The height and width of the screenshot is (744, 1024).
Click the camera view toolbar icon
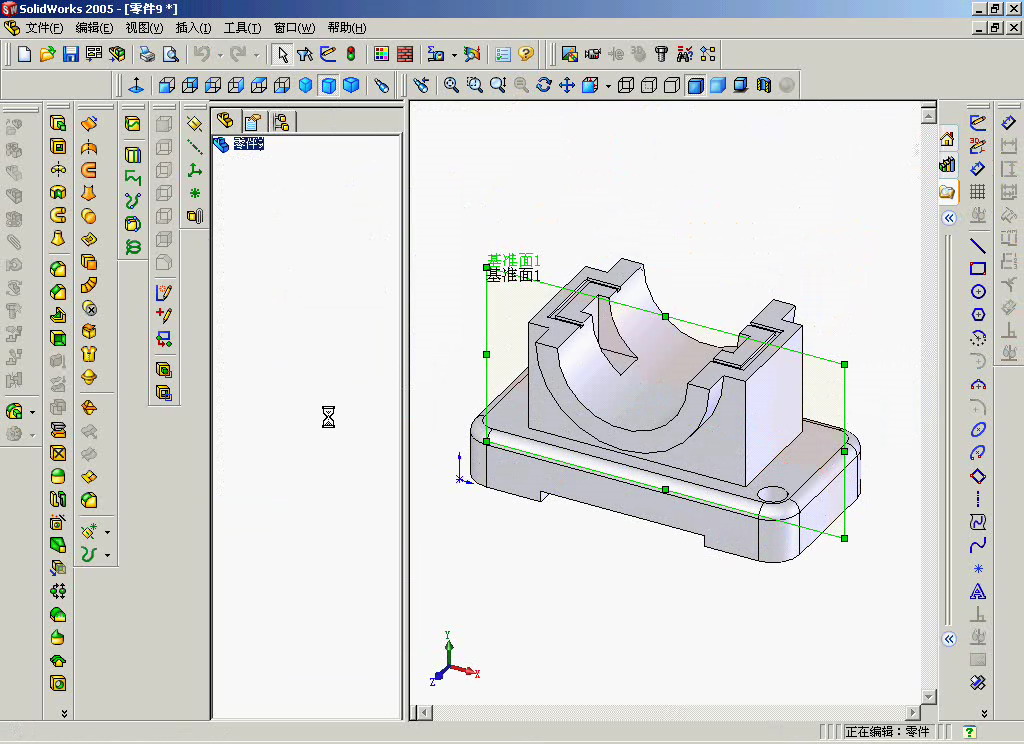coord(593,54)
